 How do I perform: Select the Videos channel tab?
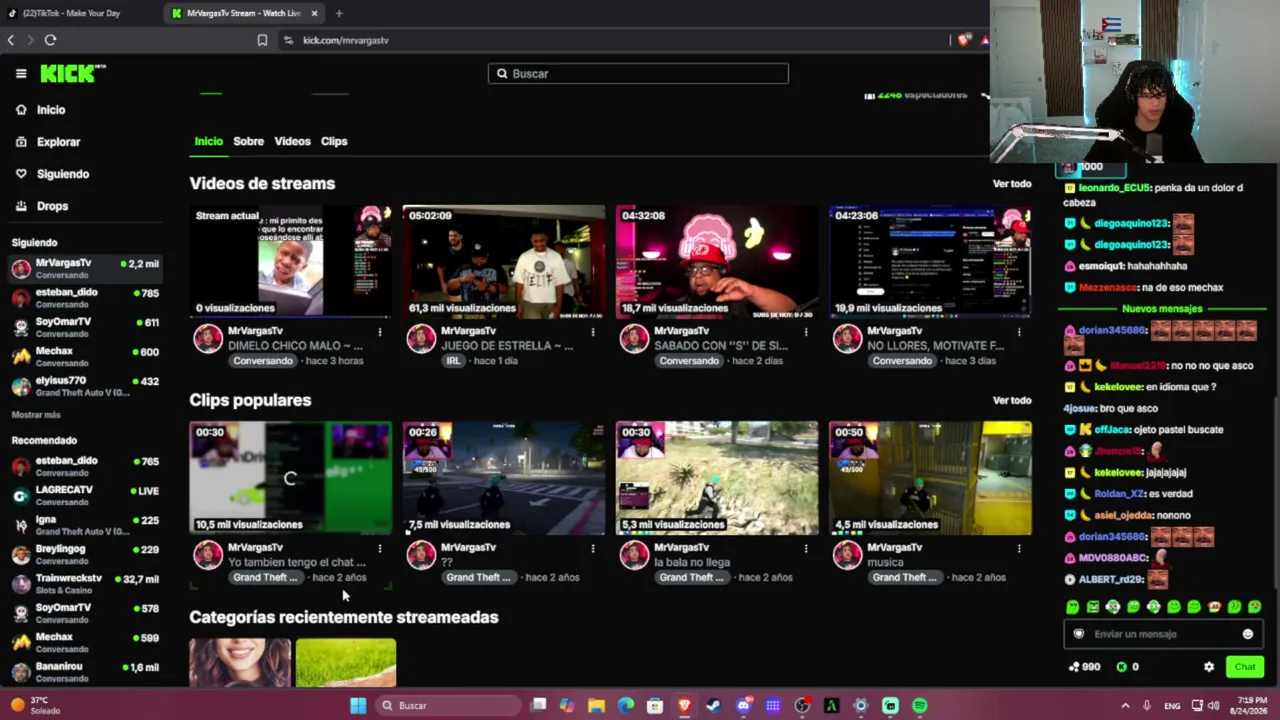pos(292,141)
